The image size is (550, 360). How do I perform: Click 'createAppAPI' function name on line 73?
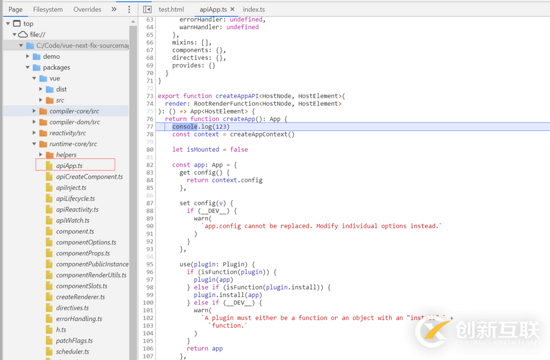coord(237,96)
